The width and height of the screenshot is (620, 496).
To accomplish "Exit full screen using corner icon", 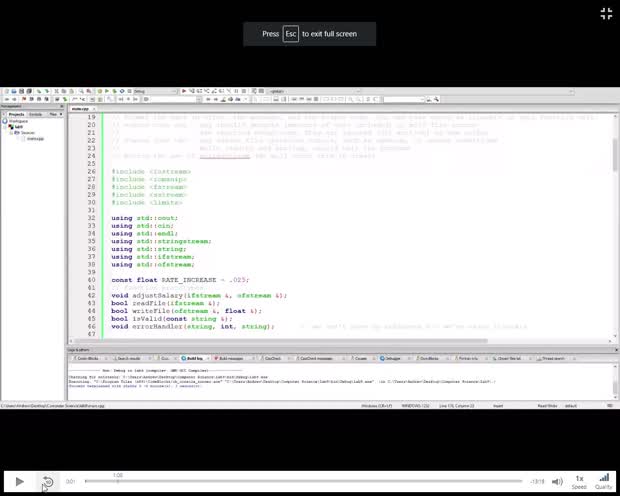I will click(x=606, y=14).
